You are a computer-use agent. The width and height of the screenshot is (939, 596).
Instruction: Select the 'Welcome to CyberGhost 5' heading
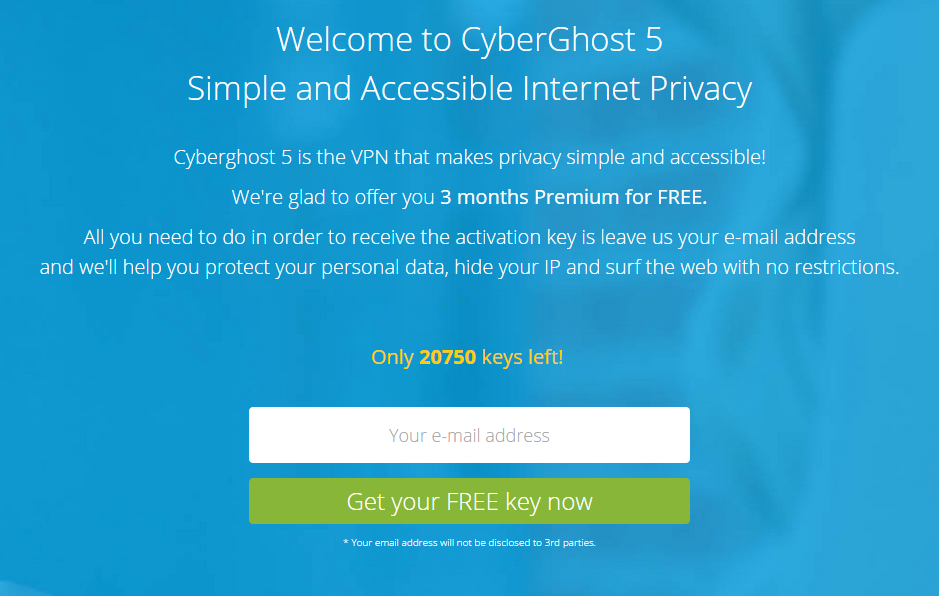point(470,40)
